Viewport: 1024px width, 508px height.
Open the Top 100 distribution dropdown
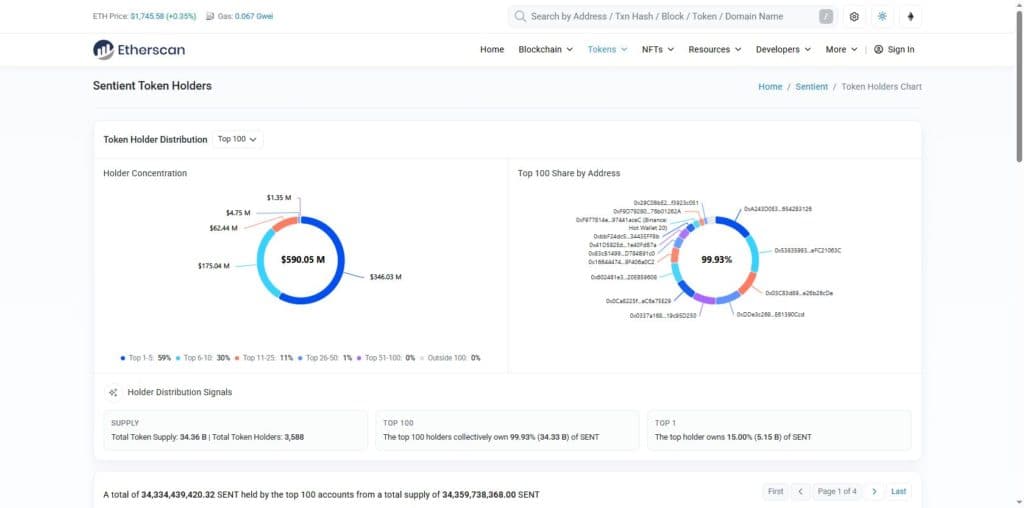(x=238, y=139)
